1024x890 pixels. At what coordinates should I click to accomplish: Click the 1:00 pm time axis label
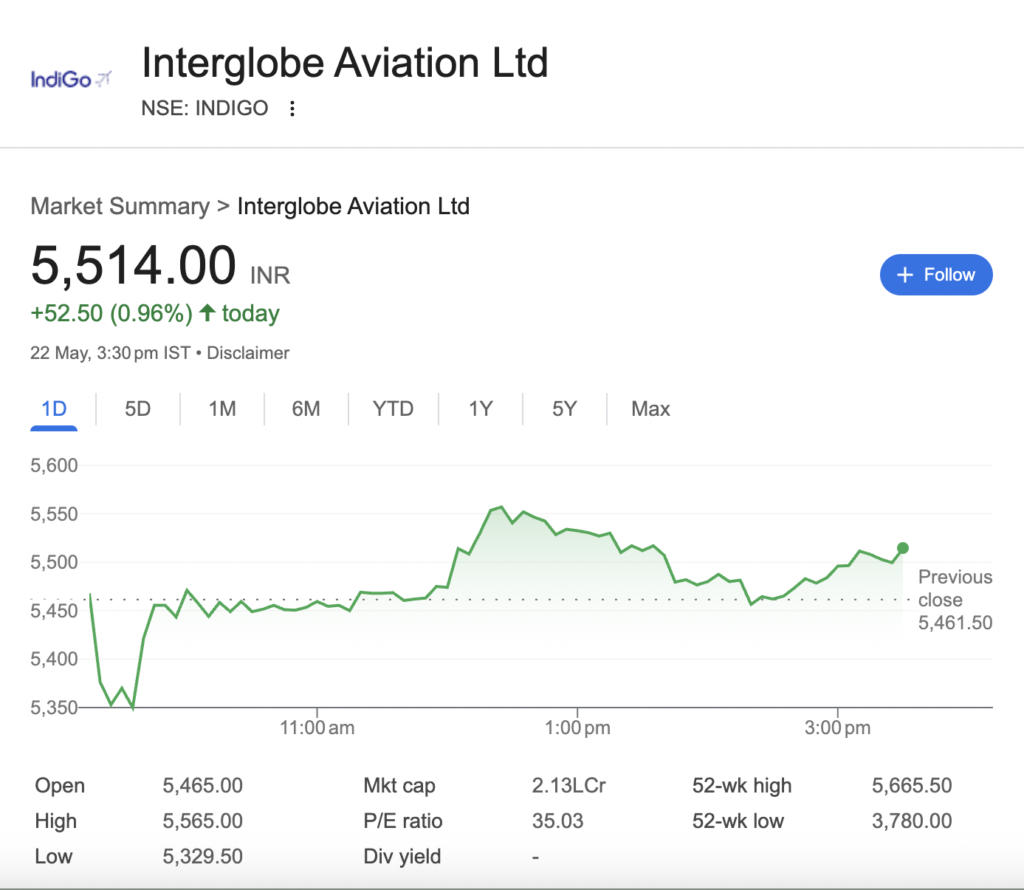click(x=578, y=728)
